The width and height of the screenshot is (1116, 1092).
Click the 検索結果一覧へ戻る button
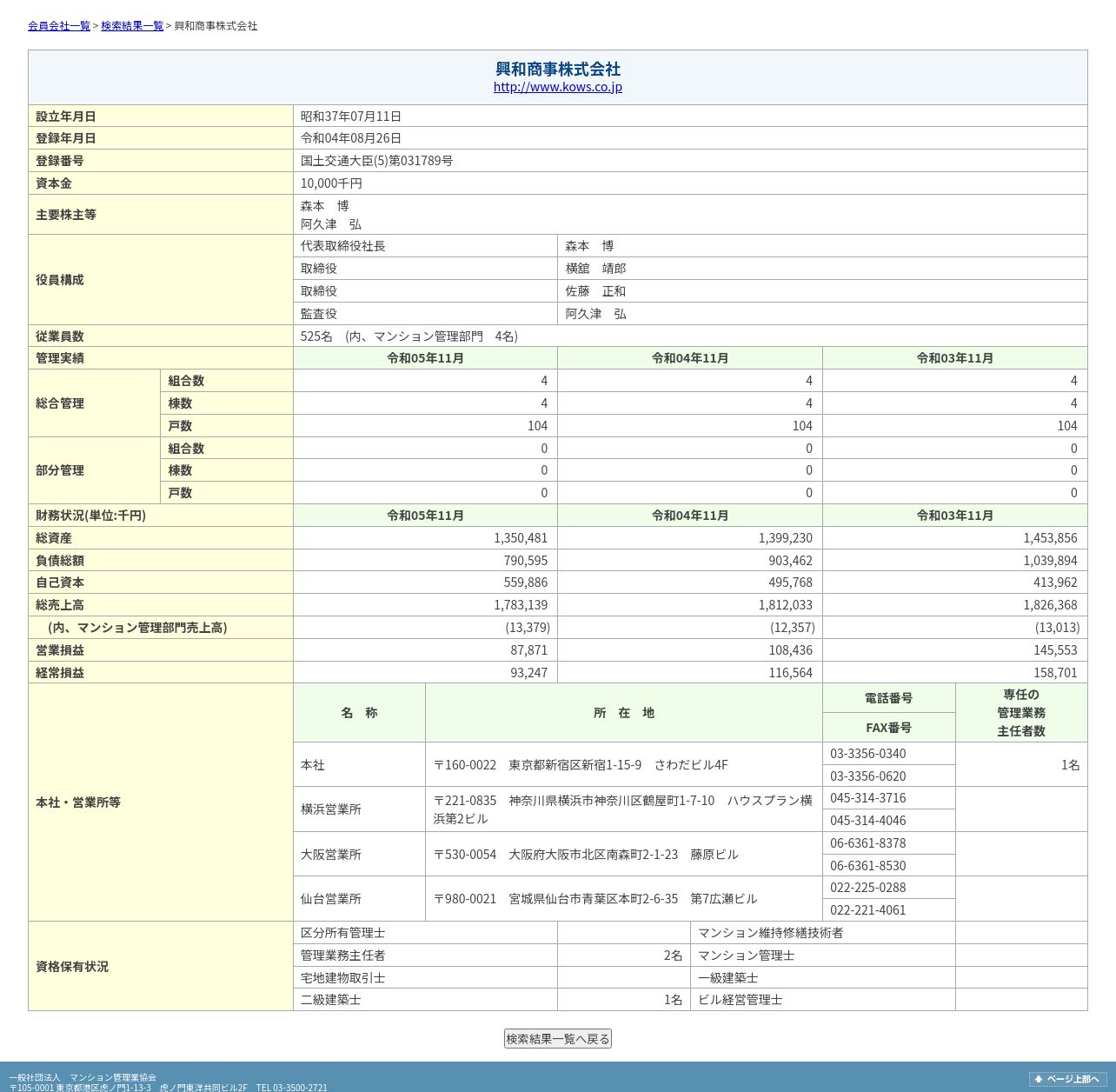click(x=558, y=1039)
